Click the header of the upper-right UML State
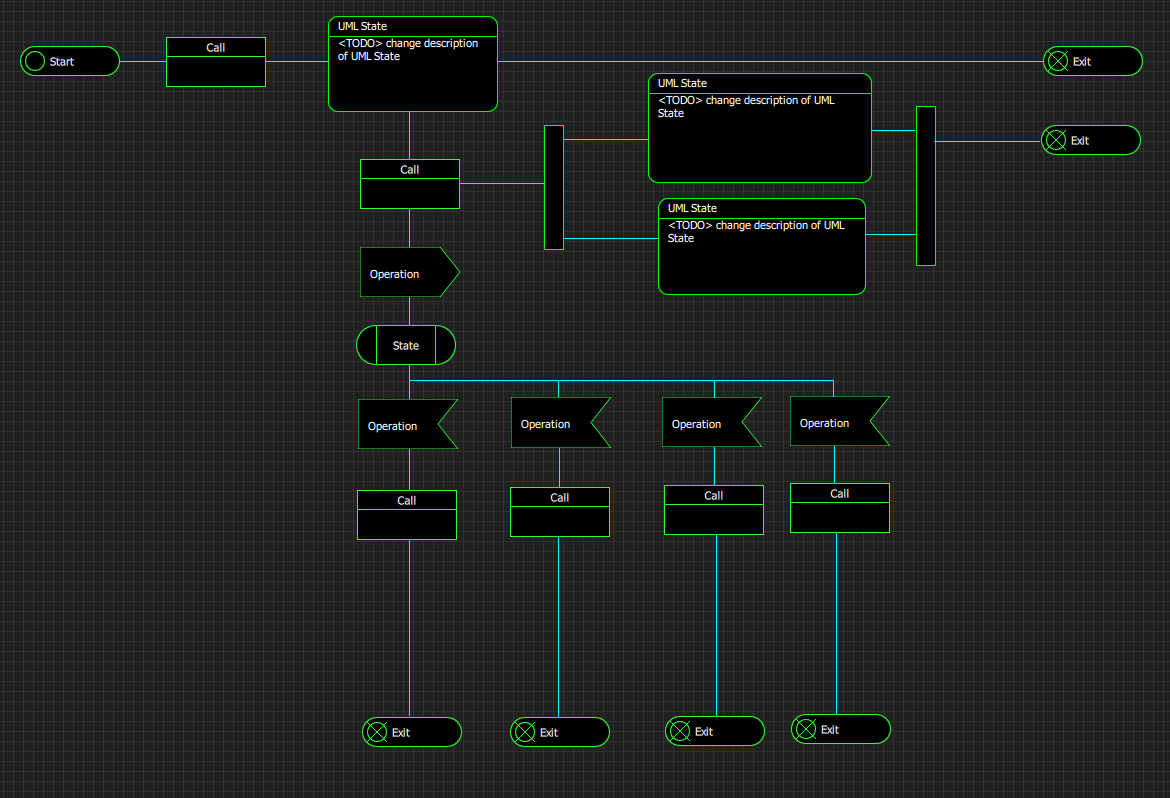The width and height of the screenshot is (1170, 798). tap(760, 84)
